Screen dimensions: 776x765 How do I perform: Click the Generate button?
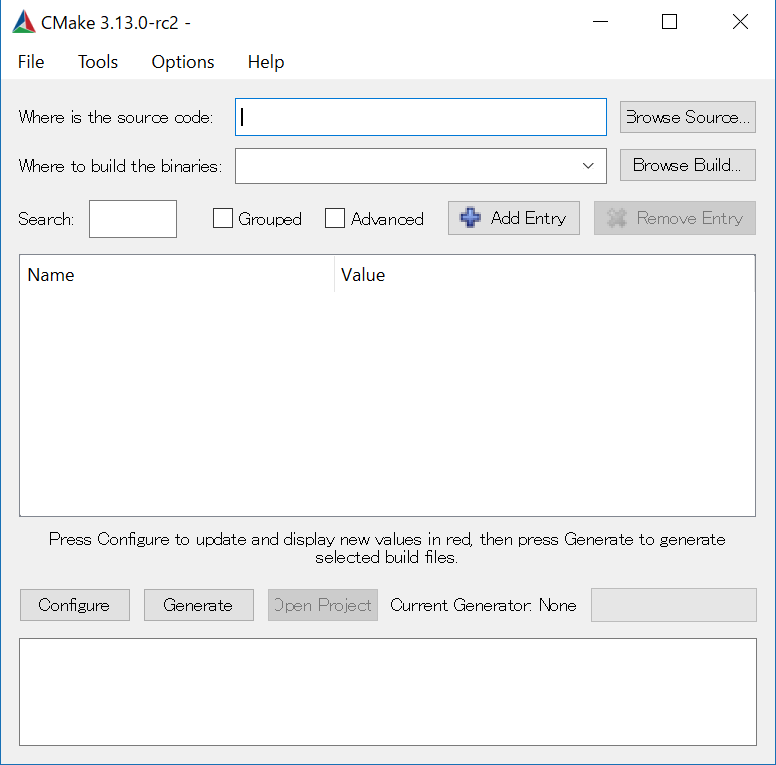[x=198, y=605]
